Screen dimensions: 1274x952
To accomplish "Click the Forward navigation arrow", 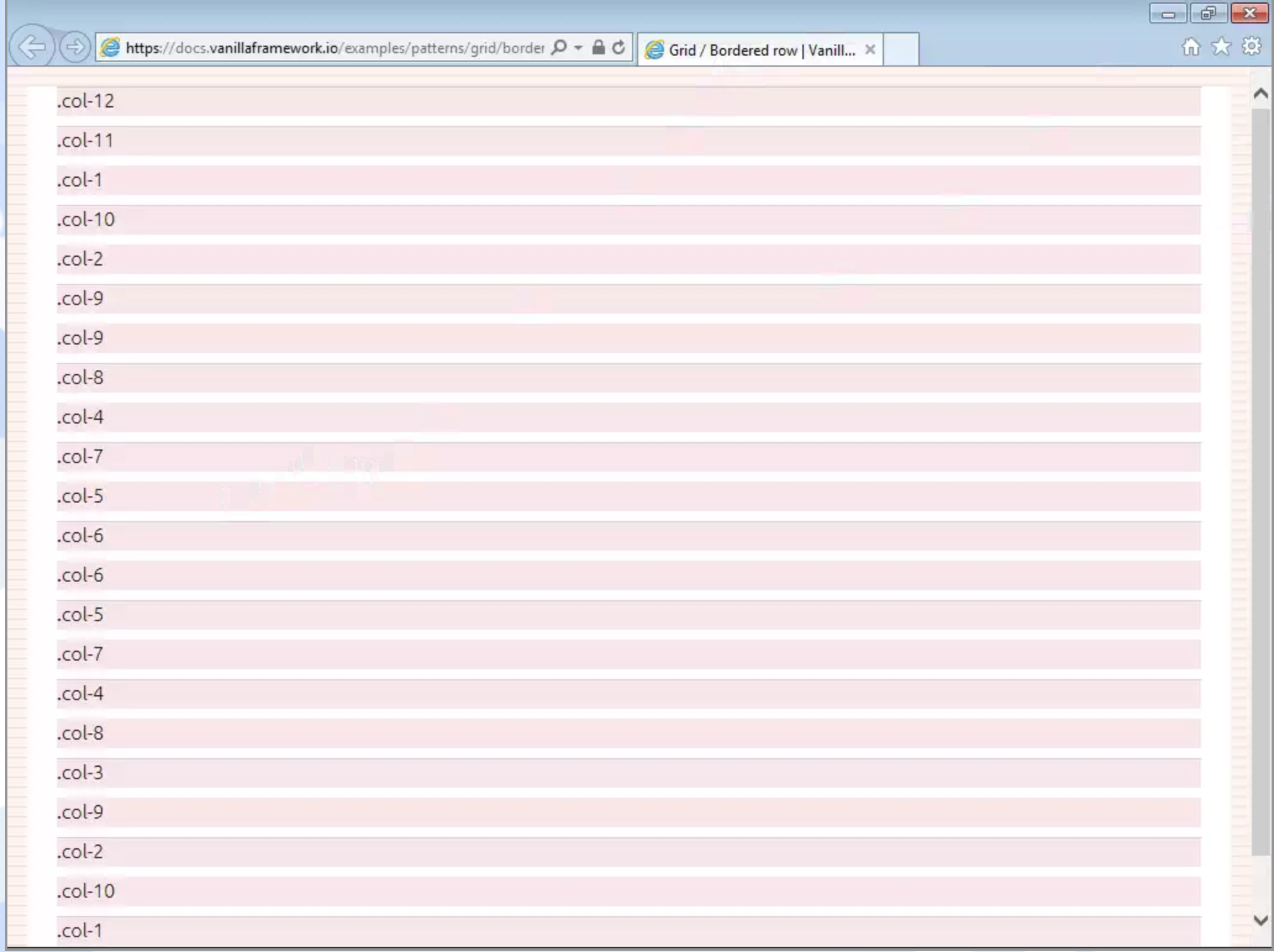I will [x=75, y=47].
